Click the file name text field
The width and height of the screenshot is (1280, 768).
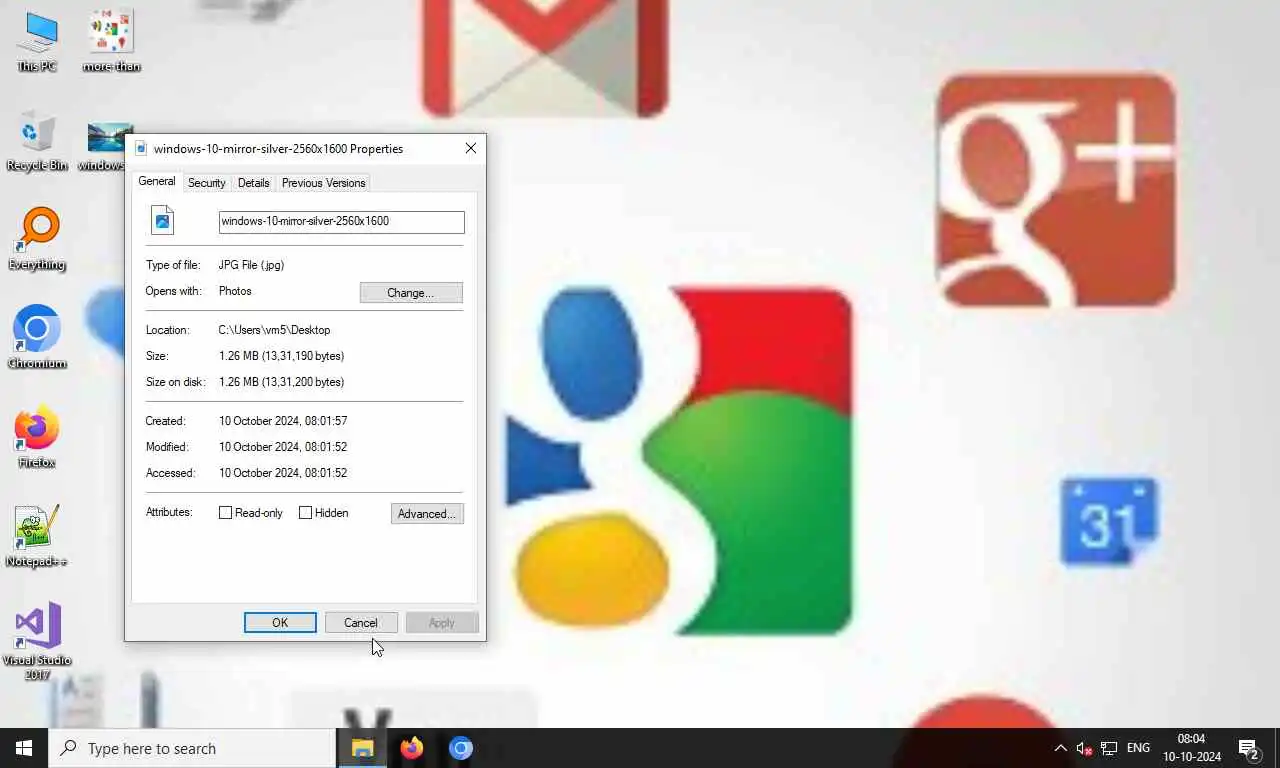point(341,221)
